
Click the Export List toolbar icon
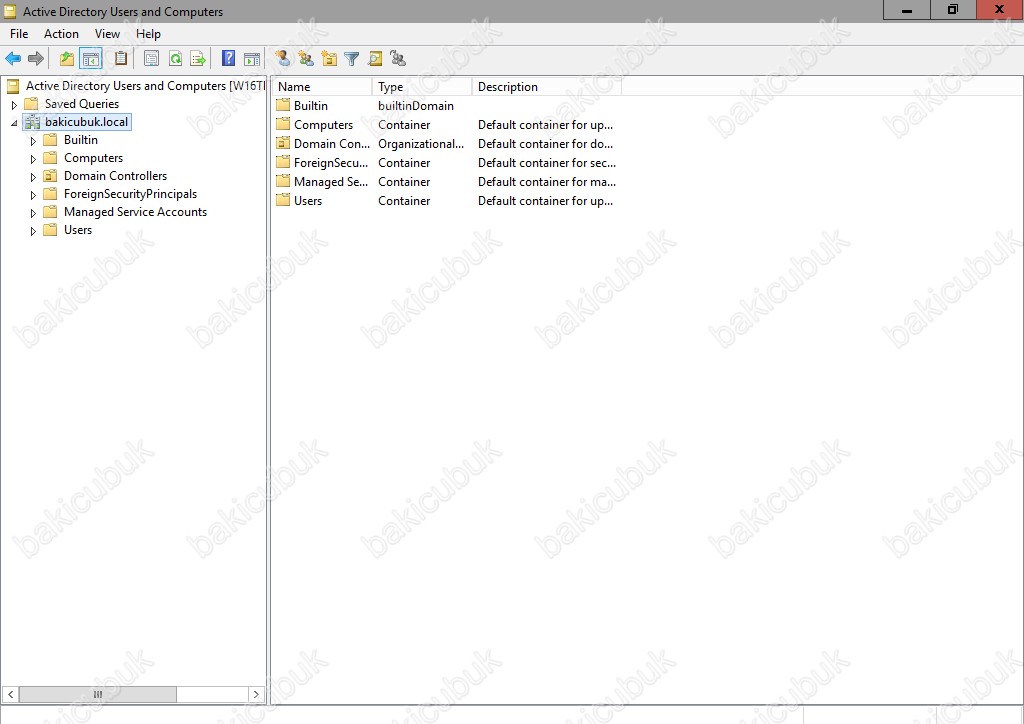click(198, 59)
